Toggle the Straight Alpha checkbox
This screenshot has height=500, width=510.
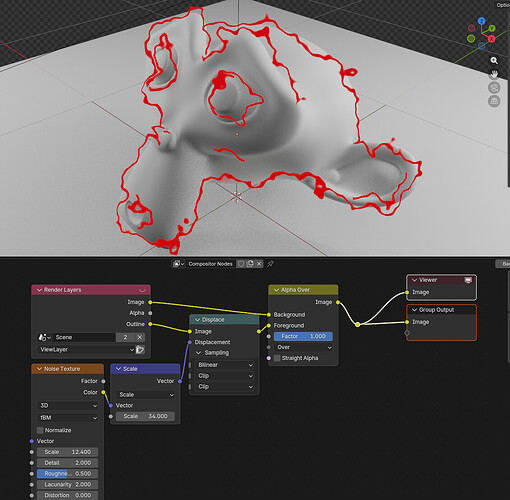point(277,358)
